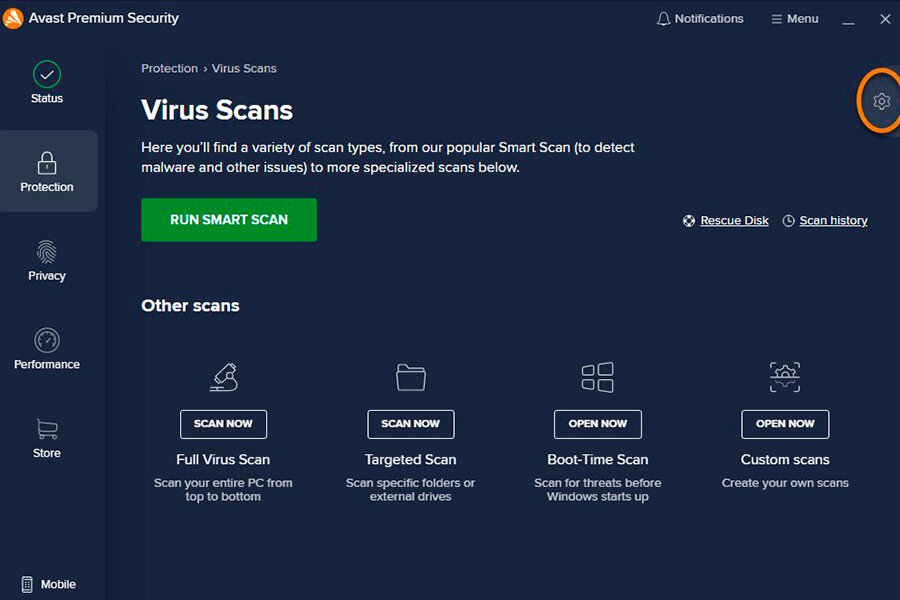Click the Virus Scans page heading

217,110
